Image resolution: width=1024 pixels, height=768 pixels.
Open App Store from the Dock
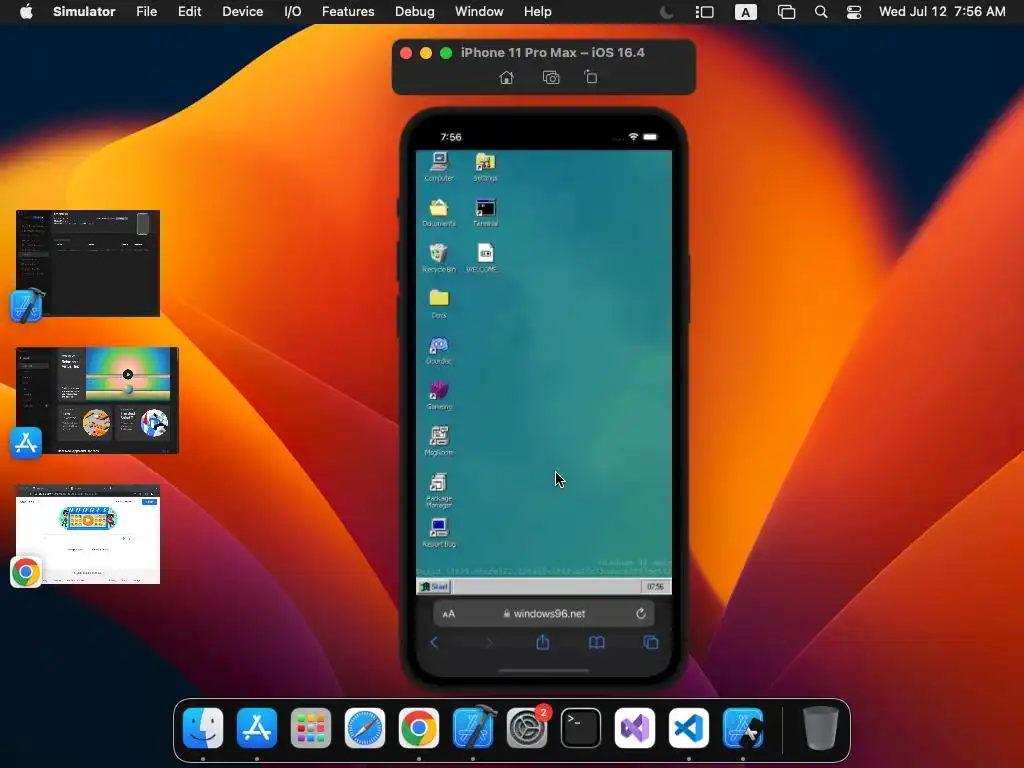point(257,728)
